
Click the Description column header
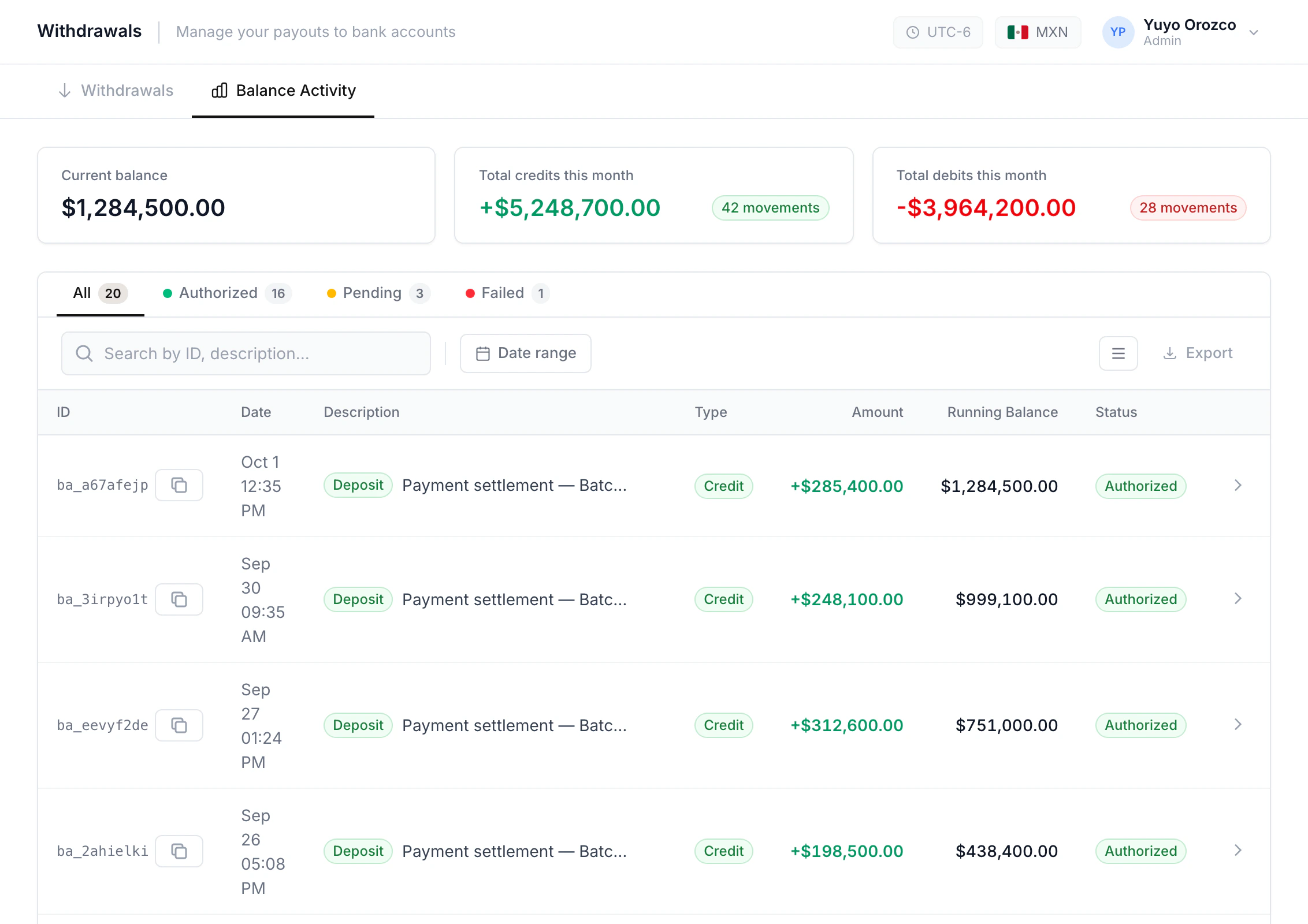(x=362, y=412)
